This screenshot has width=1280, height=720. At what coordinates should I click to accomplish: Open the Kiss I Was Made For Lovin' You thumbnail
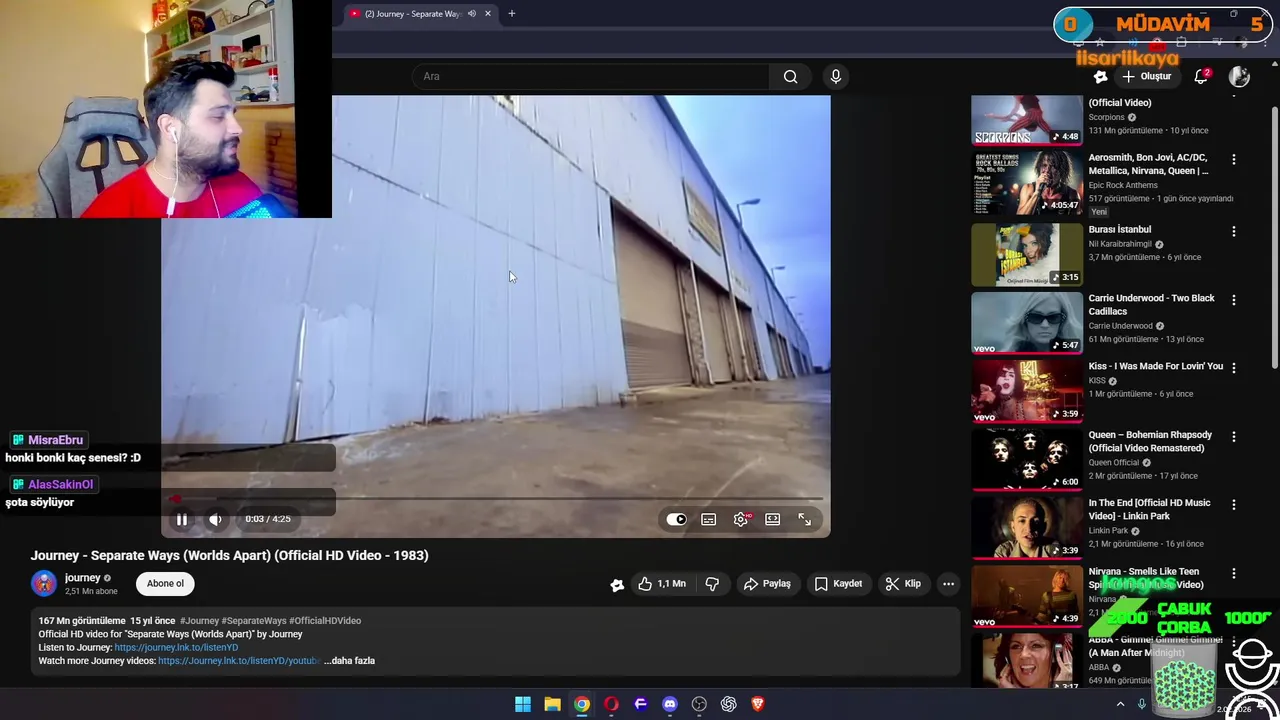[x=1027, y=391]
